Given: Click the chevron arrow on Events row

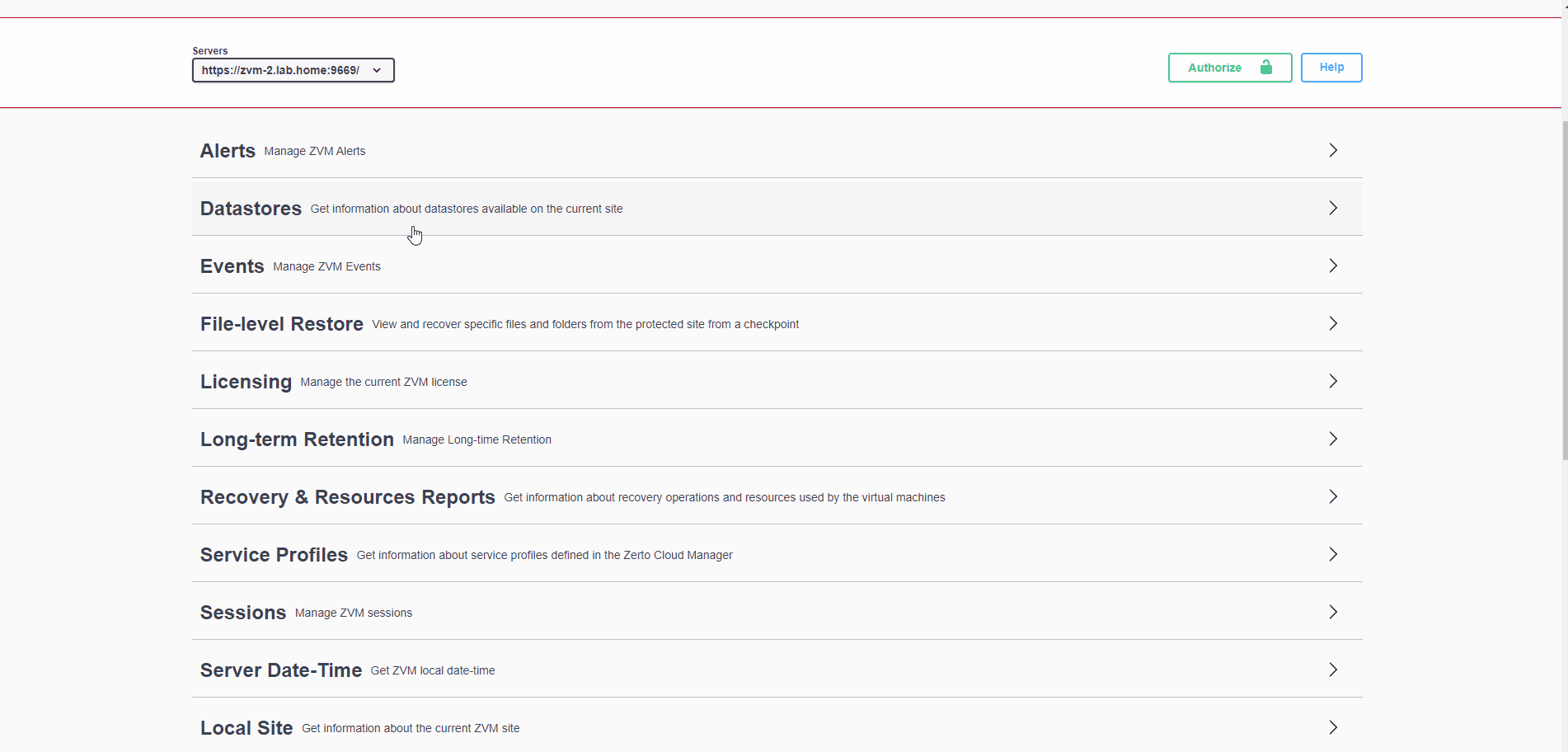Looking at the screenshot, I should point(1332,266).
